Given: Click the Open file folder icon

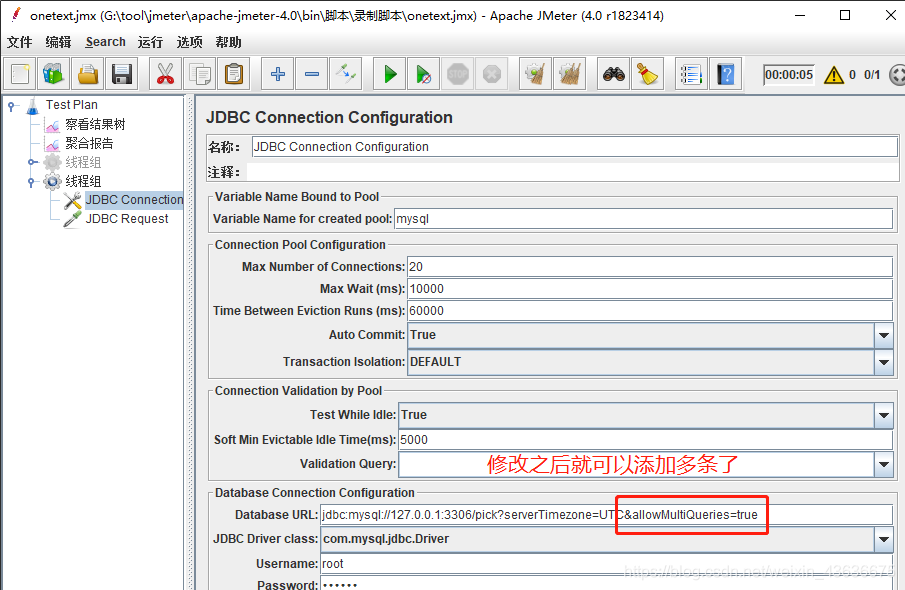Looking at the screenshot, I should [x=88, y=74].
